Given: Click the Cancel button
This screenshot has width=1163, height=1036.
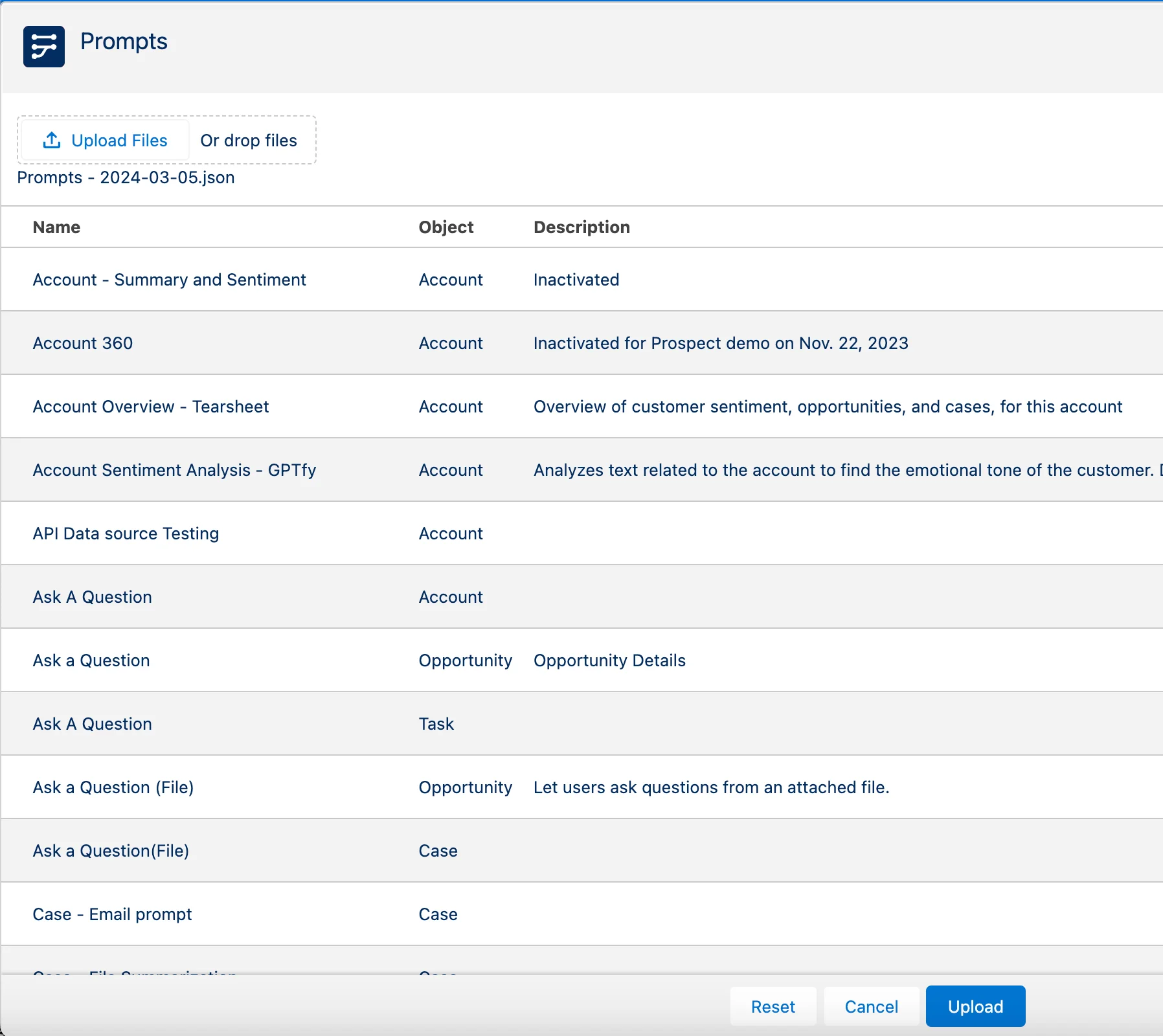Looking at the screenshot, I should point(872,1006).
